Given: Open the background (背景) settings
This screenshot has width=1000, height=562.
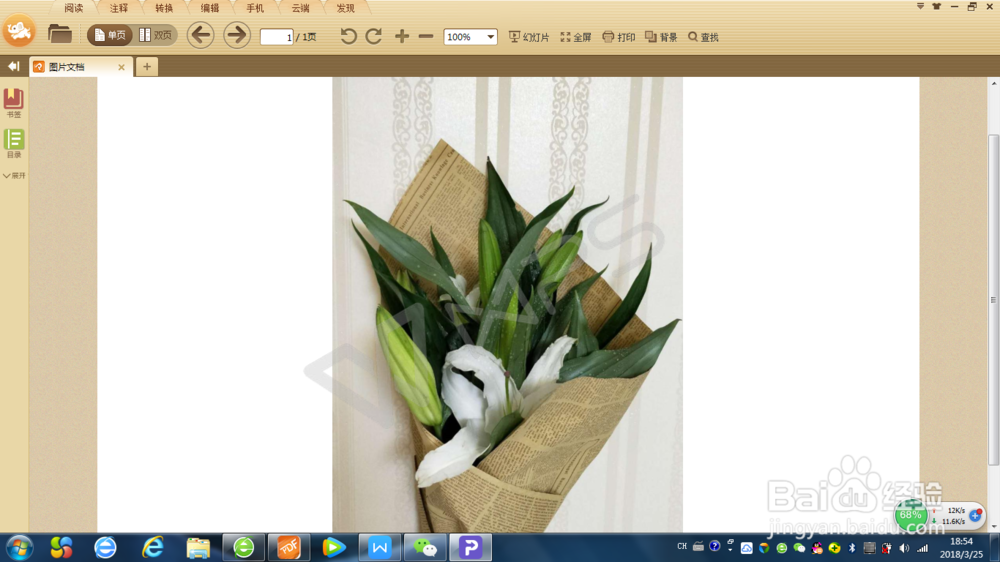Looking at the screenshot, I should [x=661, y=37].
